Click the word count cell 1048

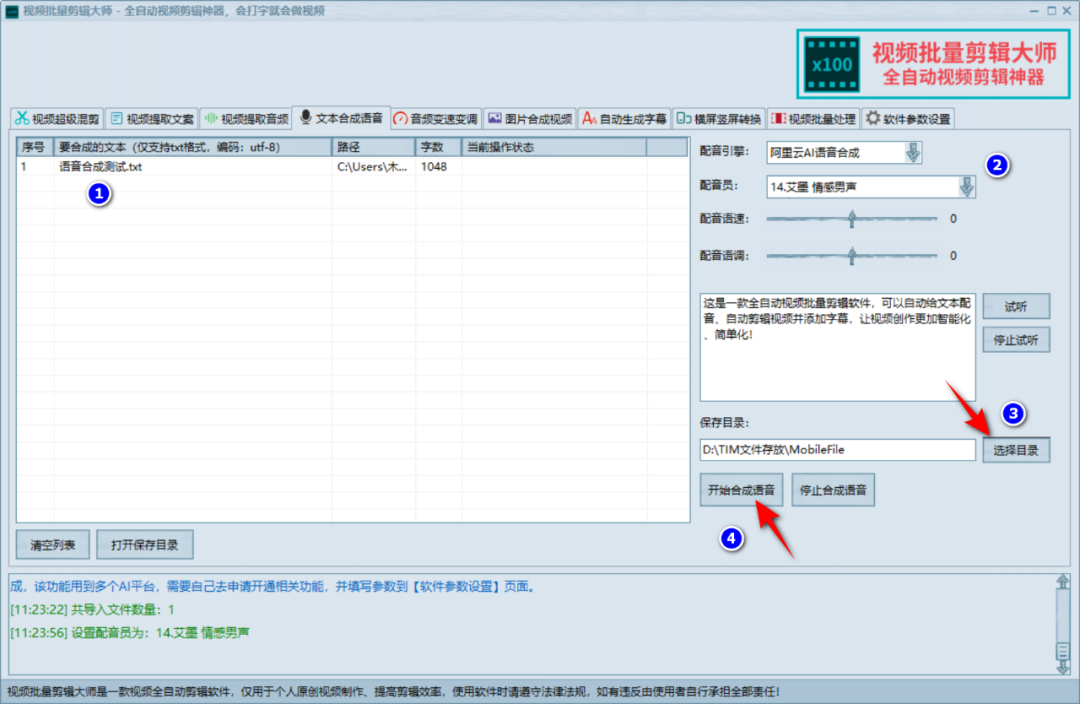[x=434, y=167]
